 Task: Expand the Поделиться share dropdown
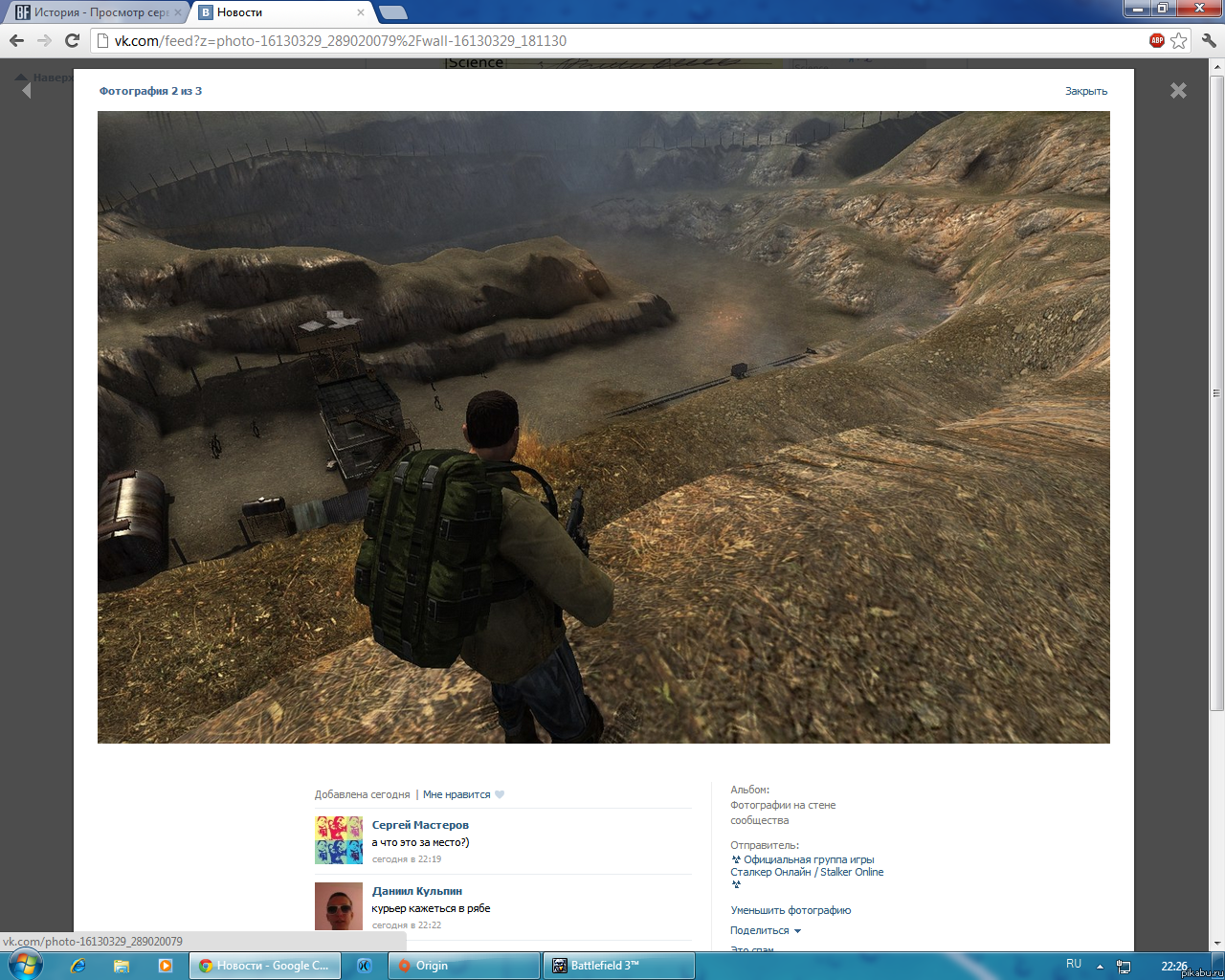(765, 930)
